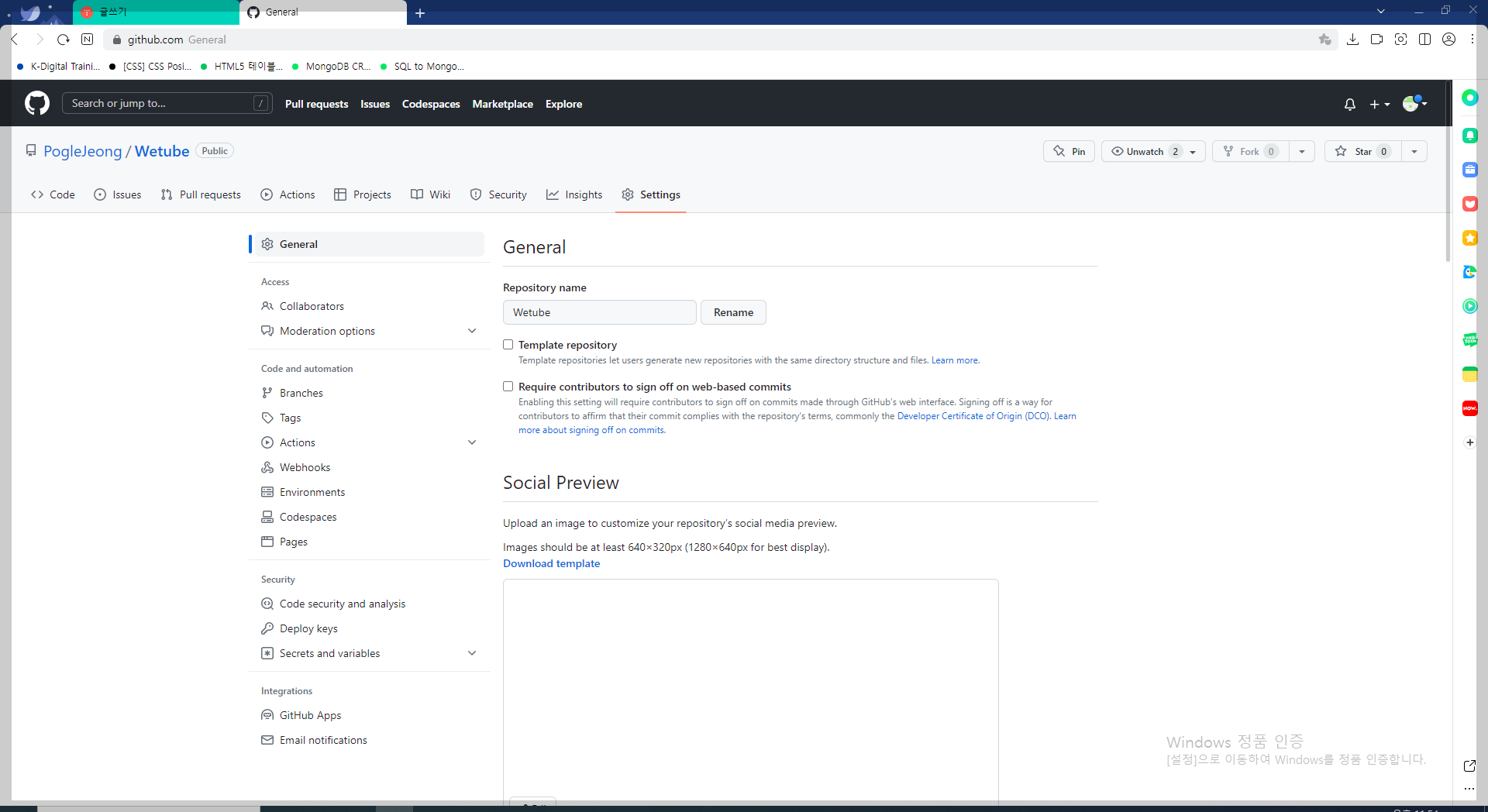The image size is (1488, 812).
Task: Open Explore in top navigation
Action: click(x=563, y=104)
